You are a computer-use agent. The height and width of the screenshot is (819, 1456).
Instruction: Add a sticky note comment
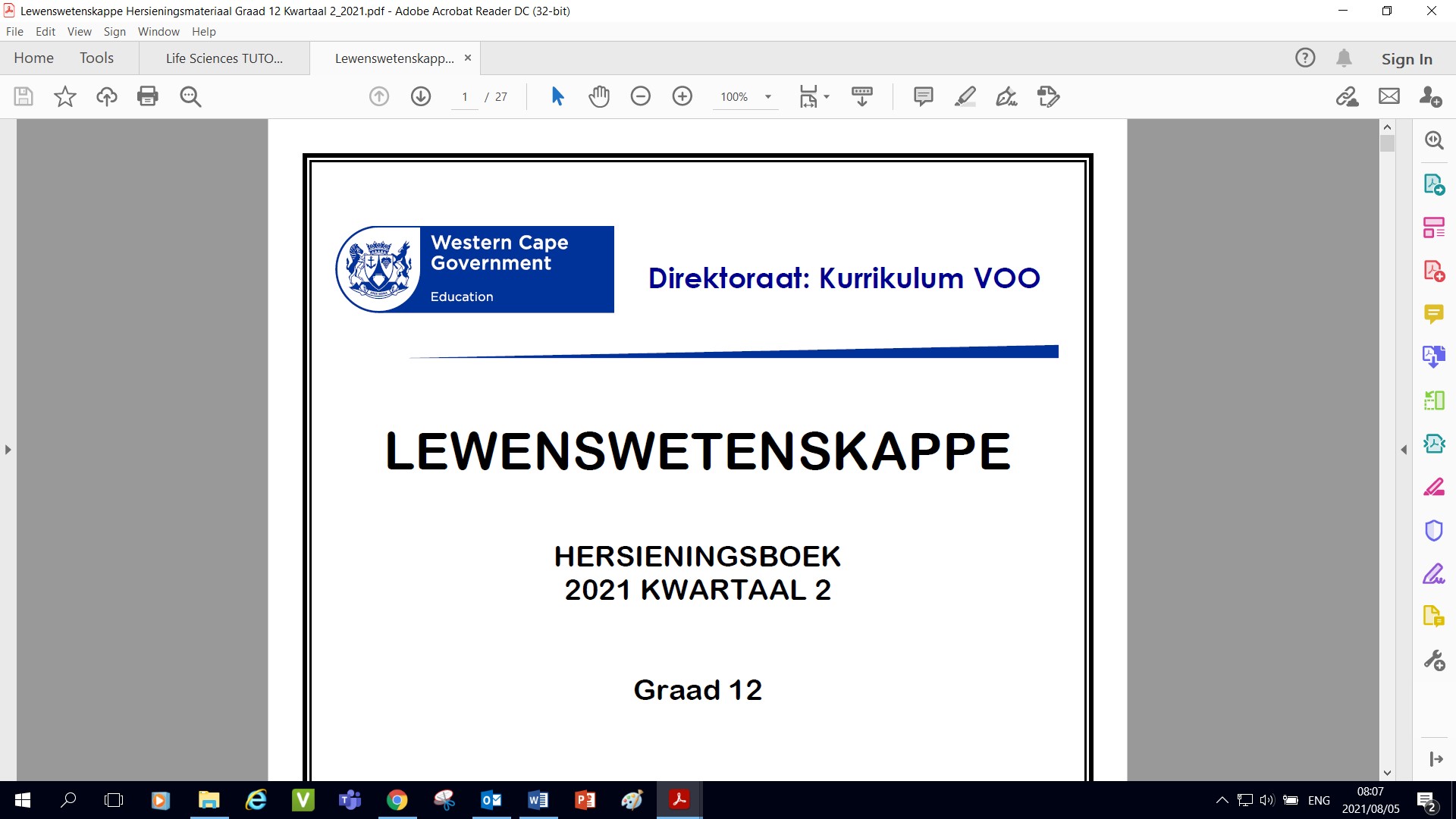coord(924,96)
